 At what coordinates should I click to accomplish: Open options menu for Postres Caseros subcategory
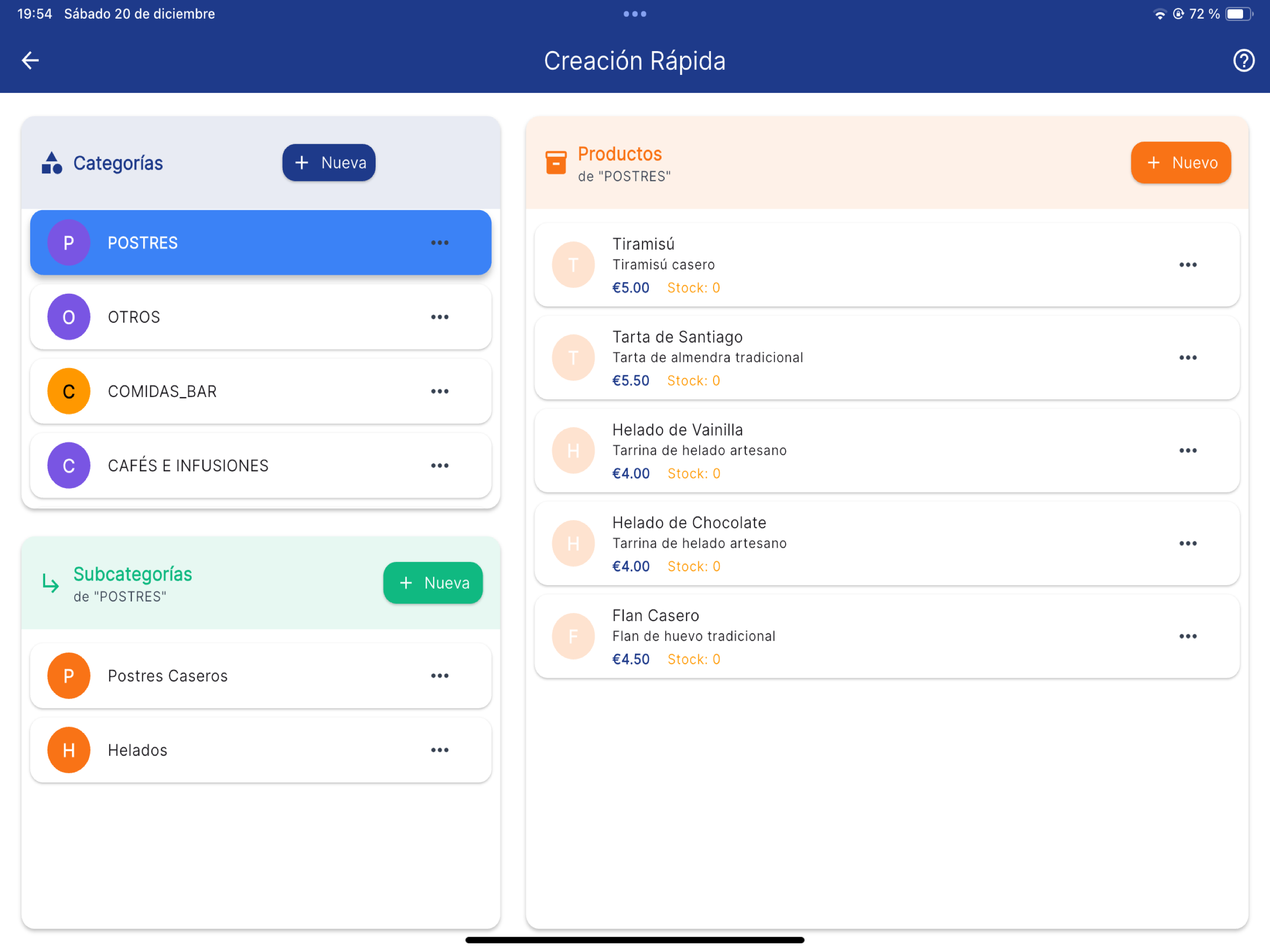pos(440,676)
